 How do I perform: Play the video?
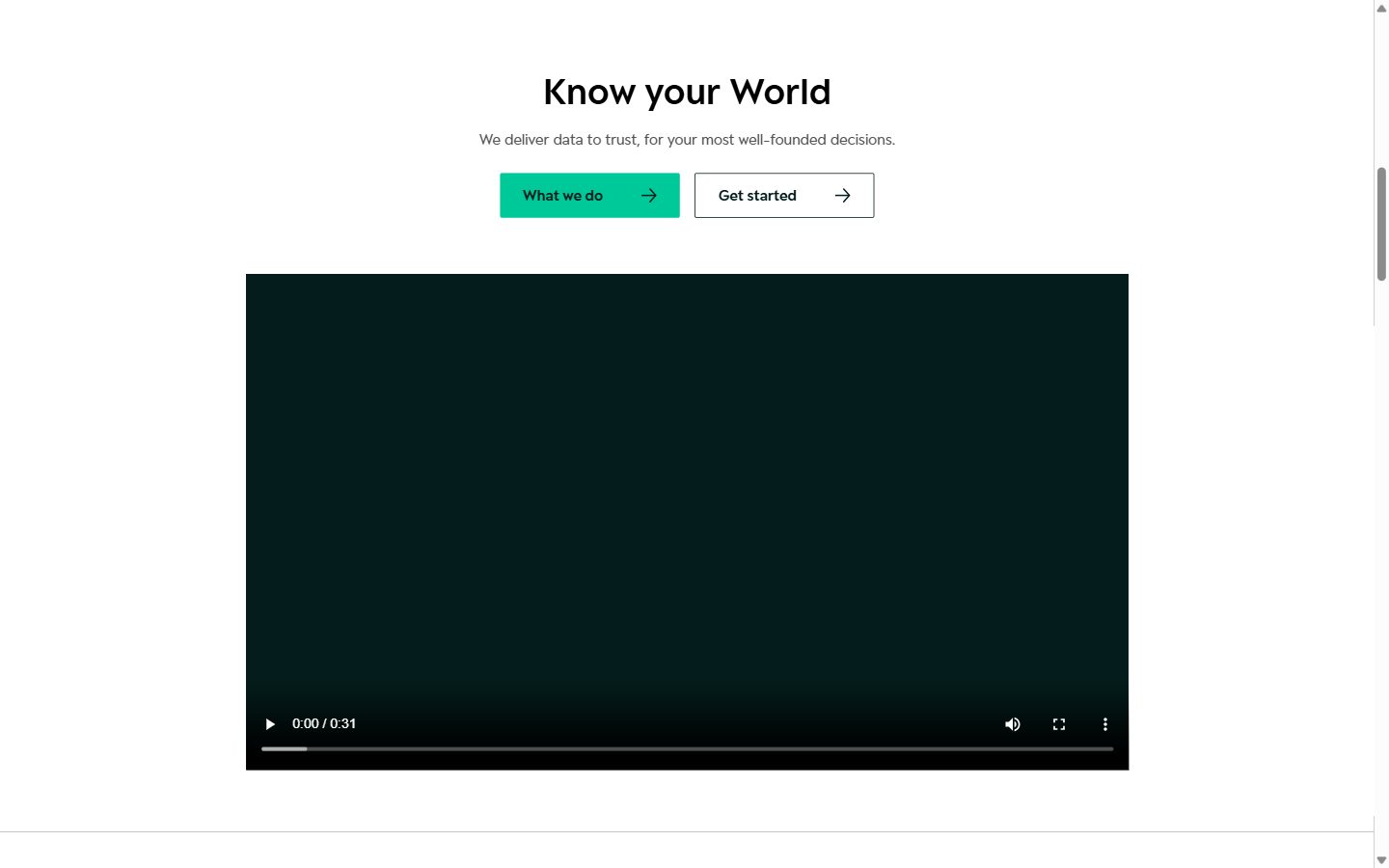coord(270,724)
